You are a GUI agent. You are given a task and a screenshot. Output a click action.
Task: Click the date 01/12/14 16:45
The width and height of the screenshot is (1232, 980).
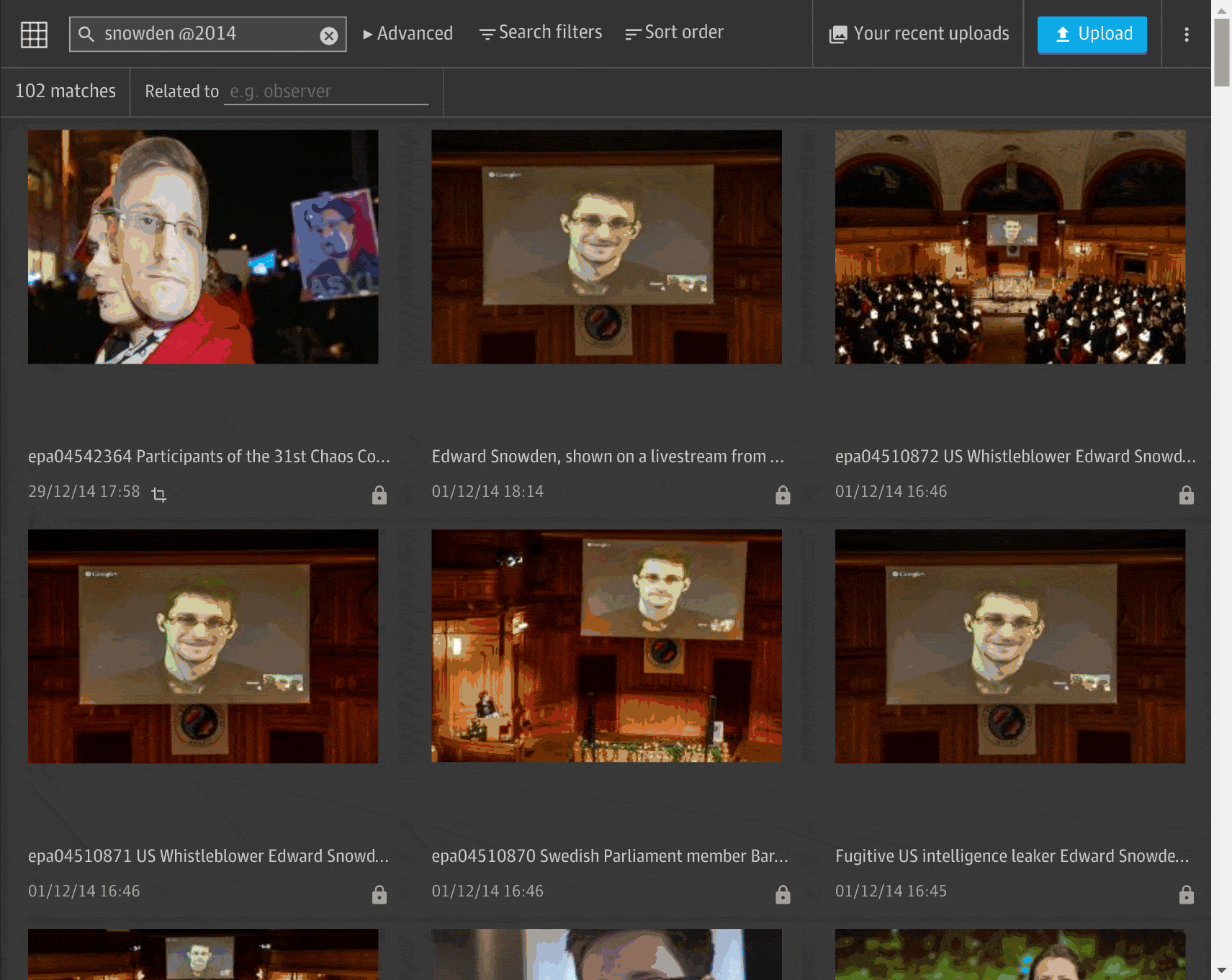point(891,891)
